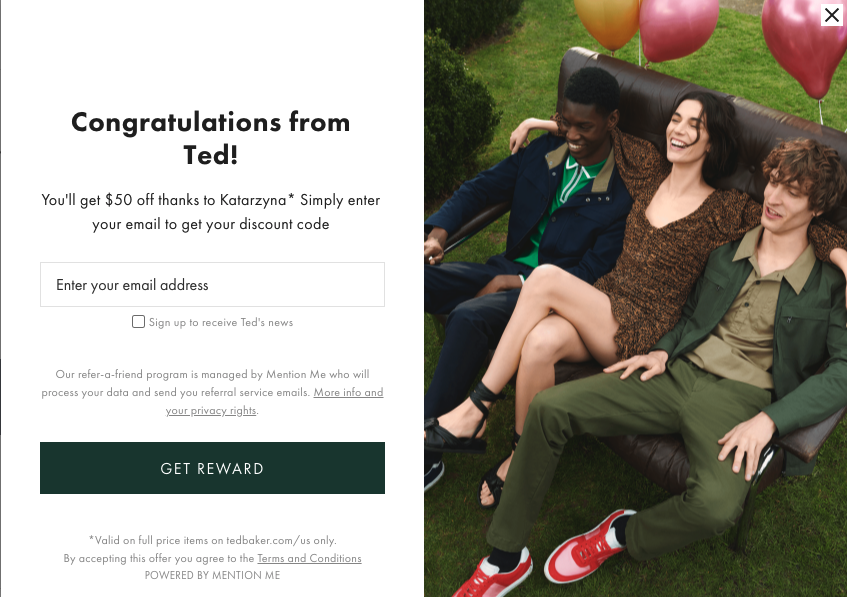Image resolution: width=847 pixels, height=597 pixels.
Task: Tick the Sign up to receive Ted's news checkbox
Action: 138,322
